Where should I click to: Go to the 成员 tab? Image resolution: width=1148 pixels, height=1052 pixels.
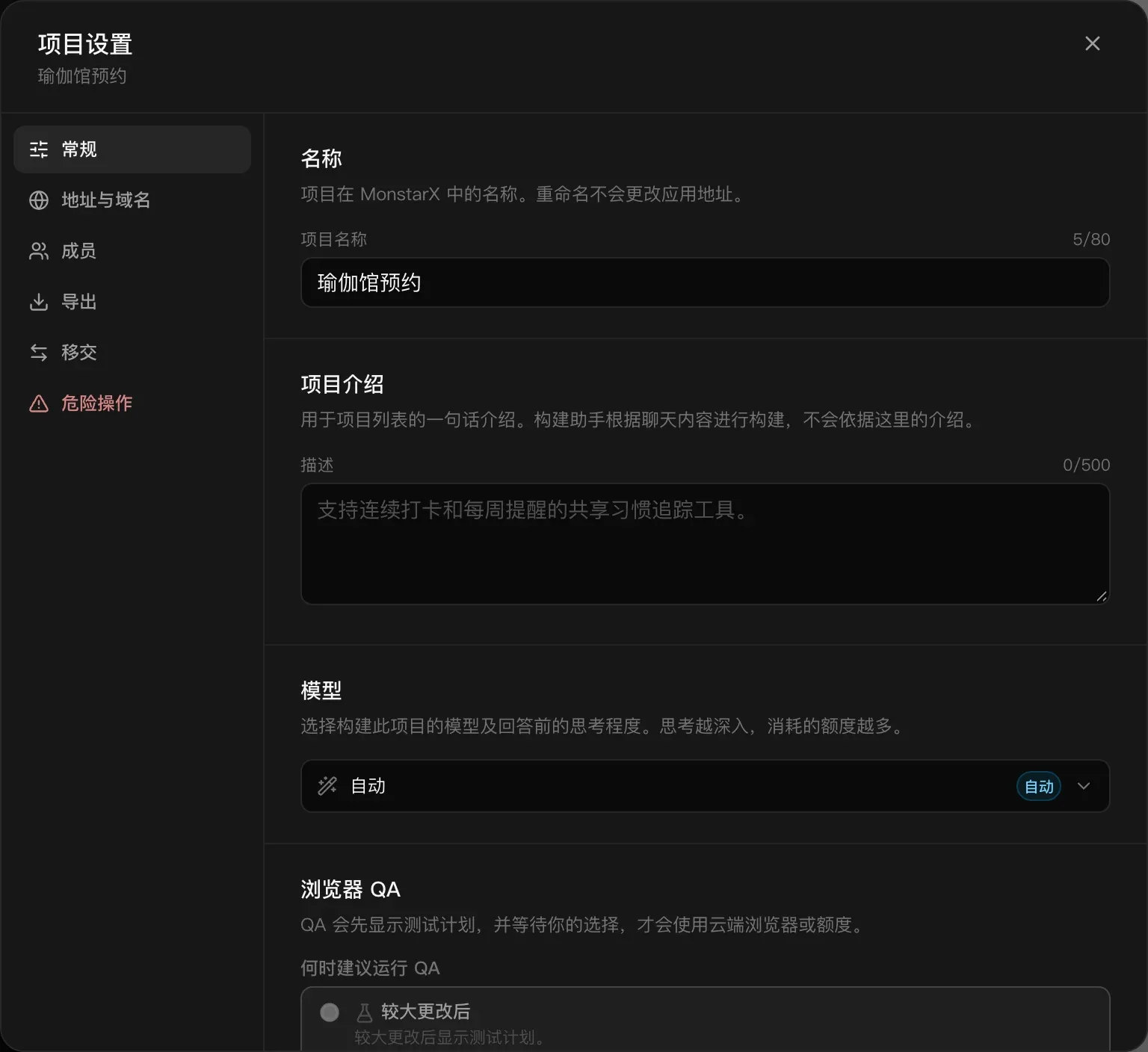pyautogui.click(x=132, y=251)
